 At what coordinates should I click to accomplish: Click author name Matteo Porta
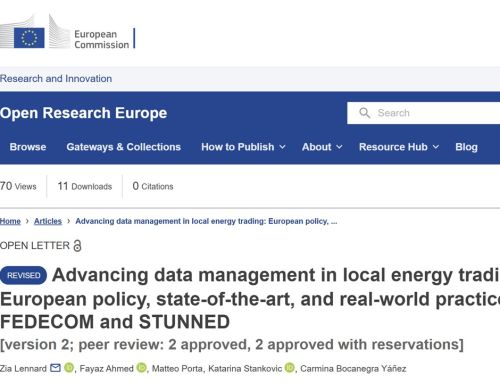pyautogui.click(x=177, y=369)
